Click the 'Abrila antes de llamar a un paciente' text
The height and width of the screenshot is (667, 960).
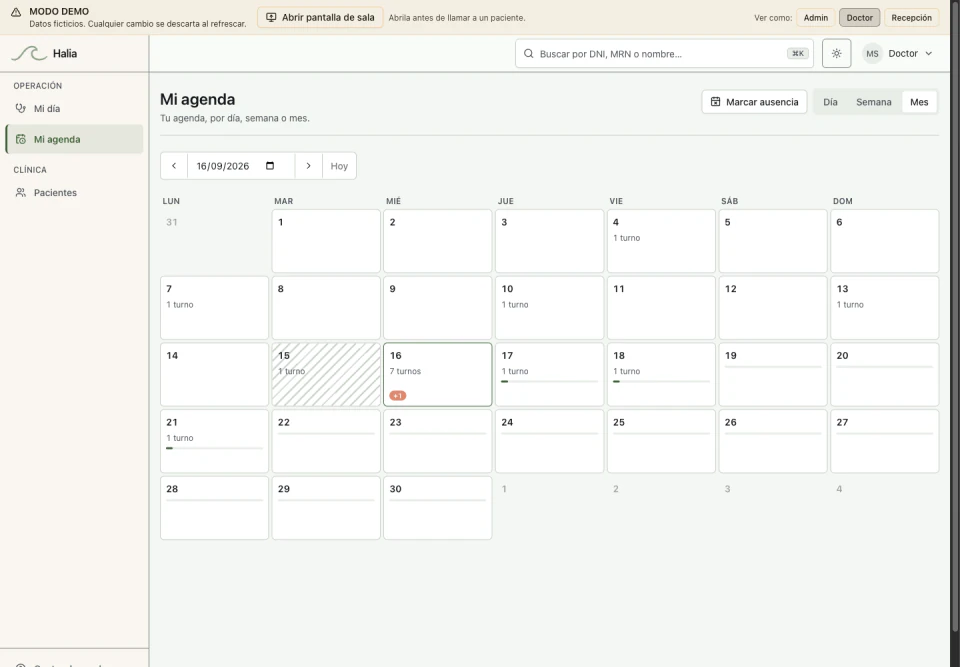click(x=457, y=18)
